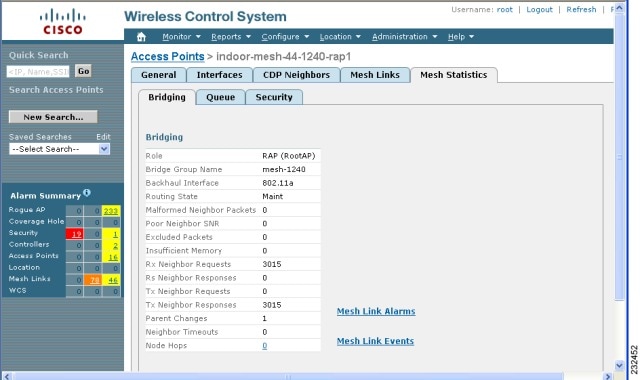The height and width of the screenshot is (380, 640).
Task: Go to the home icon in navigation bar
Action: tap(141, 37)
